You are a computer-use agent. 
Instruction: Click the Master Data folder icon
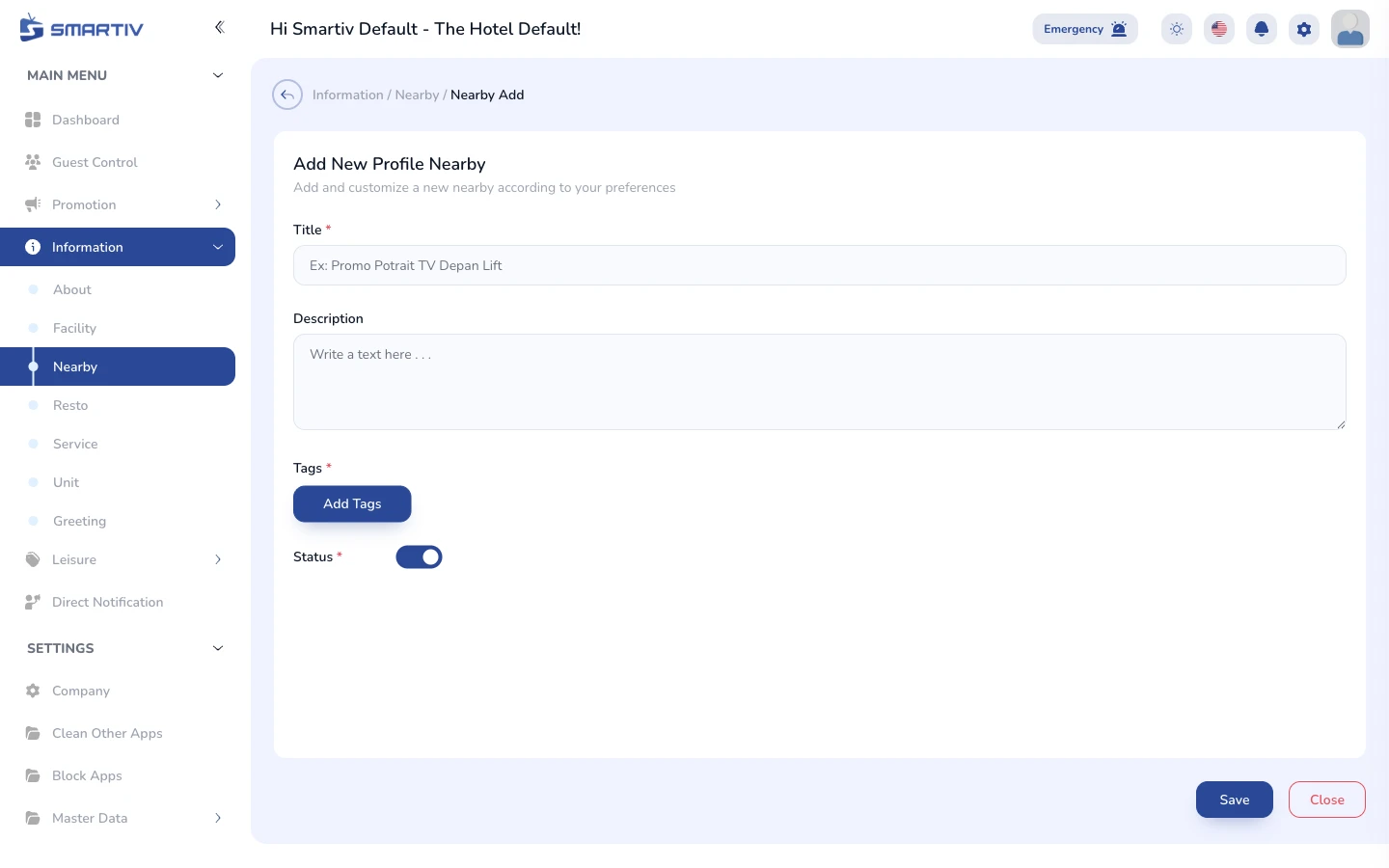pyautogui.click(x=33, y=818)
